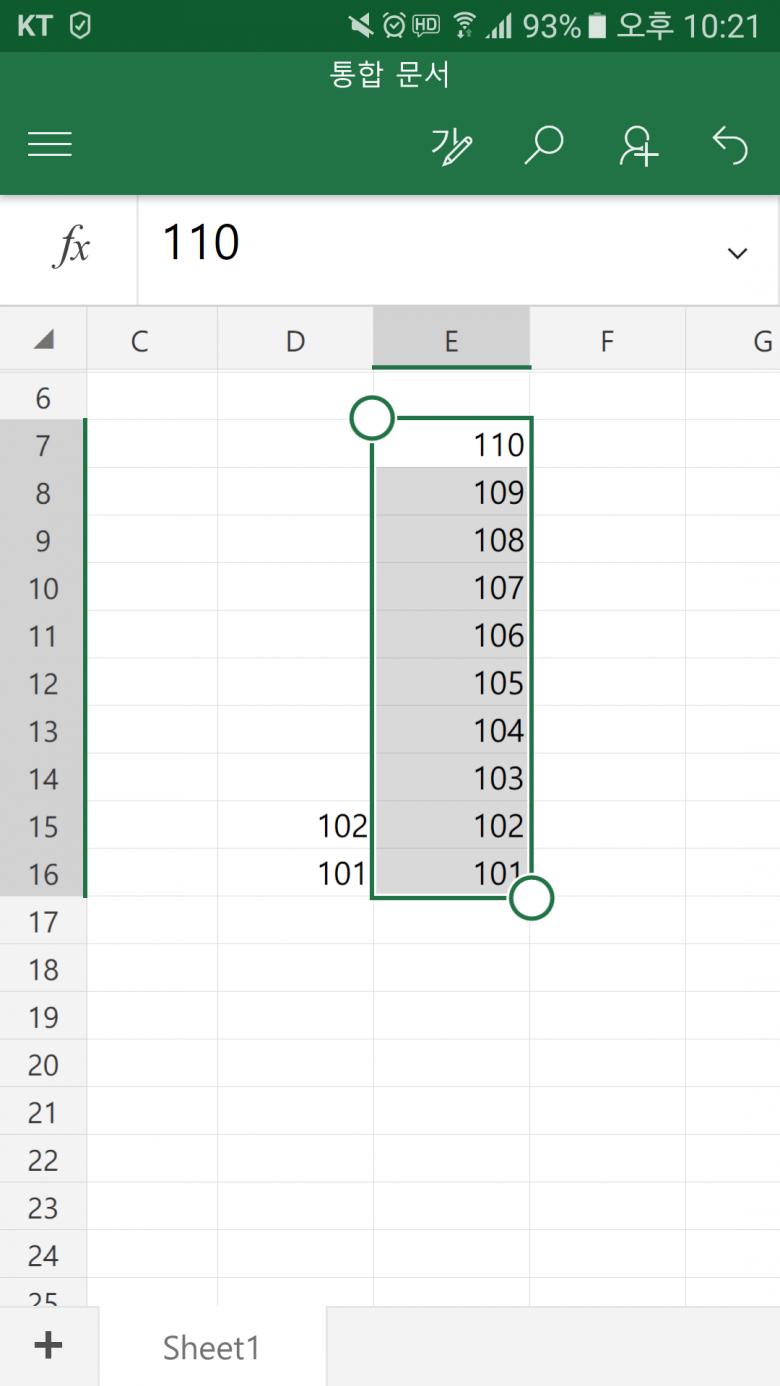The width and height of the screenshot is (780, 1386).
Task: Tap the edit pen ribbon icon
Action: [451, 146]
